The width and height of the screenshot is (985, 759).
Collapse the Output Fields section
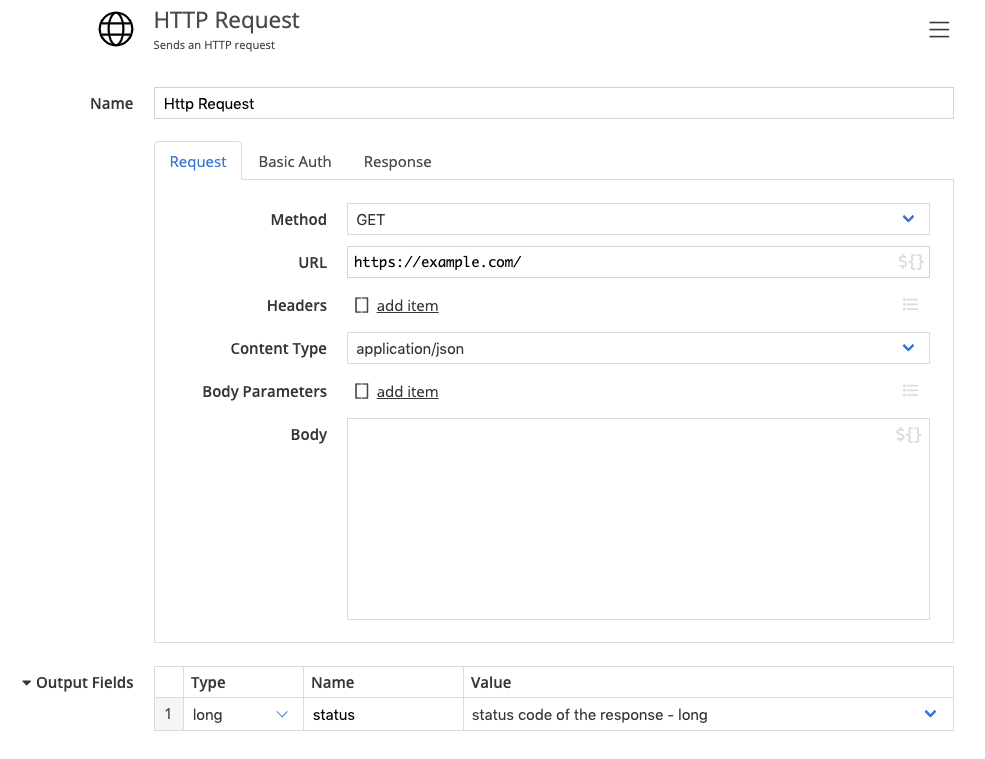coord(26,683)
